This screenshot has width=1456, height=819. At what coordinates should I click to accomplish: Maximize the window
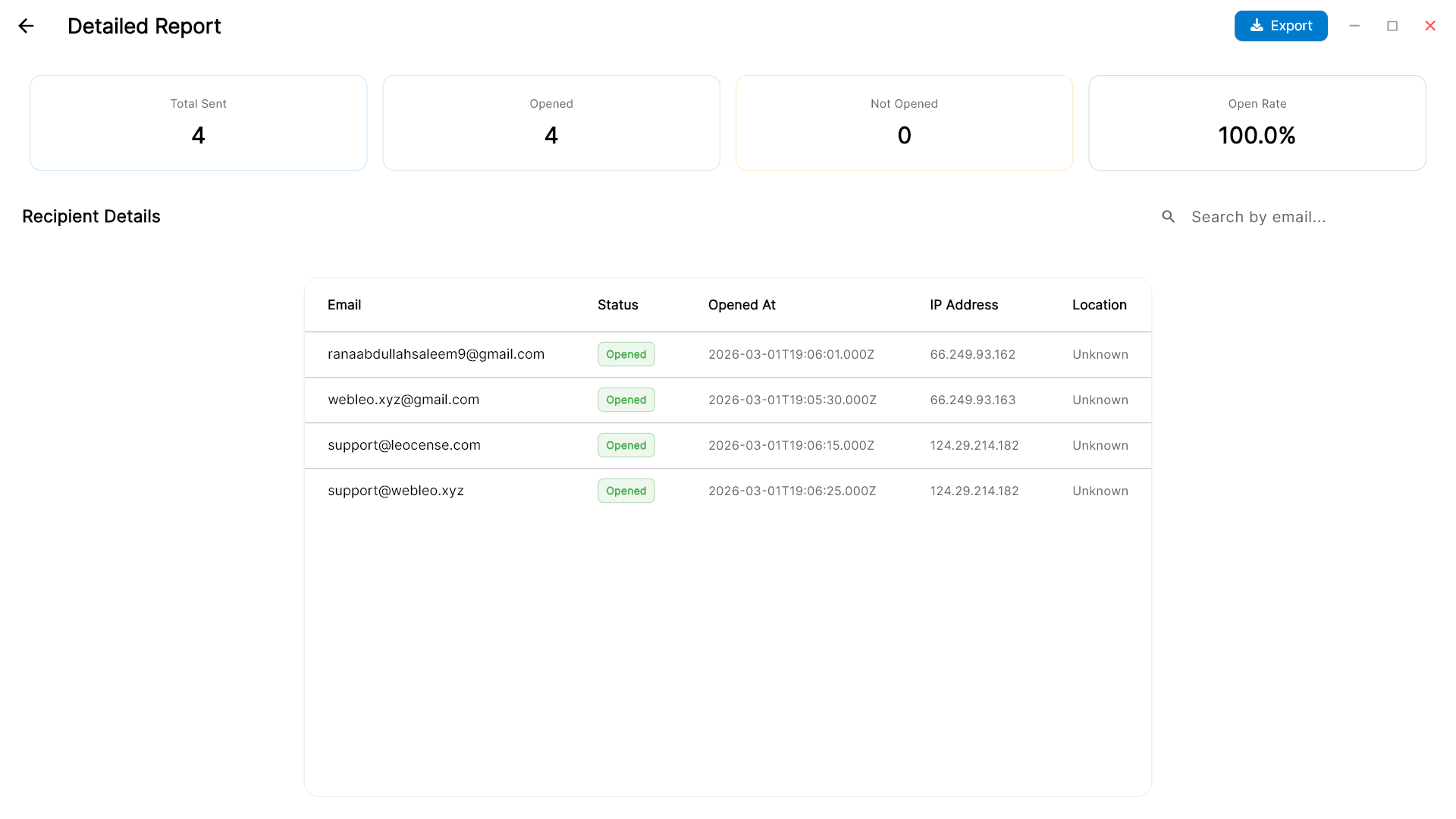(1392, 26)
